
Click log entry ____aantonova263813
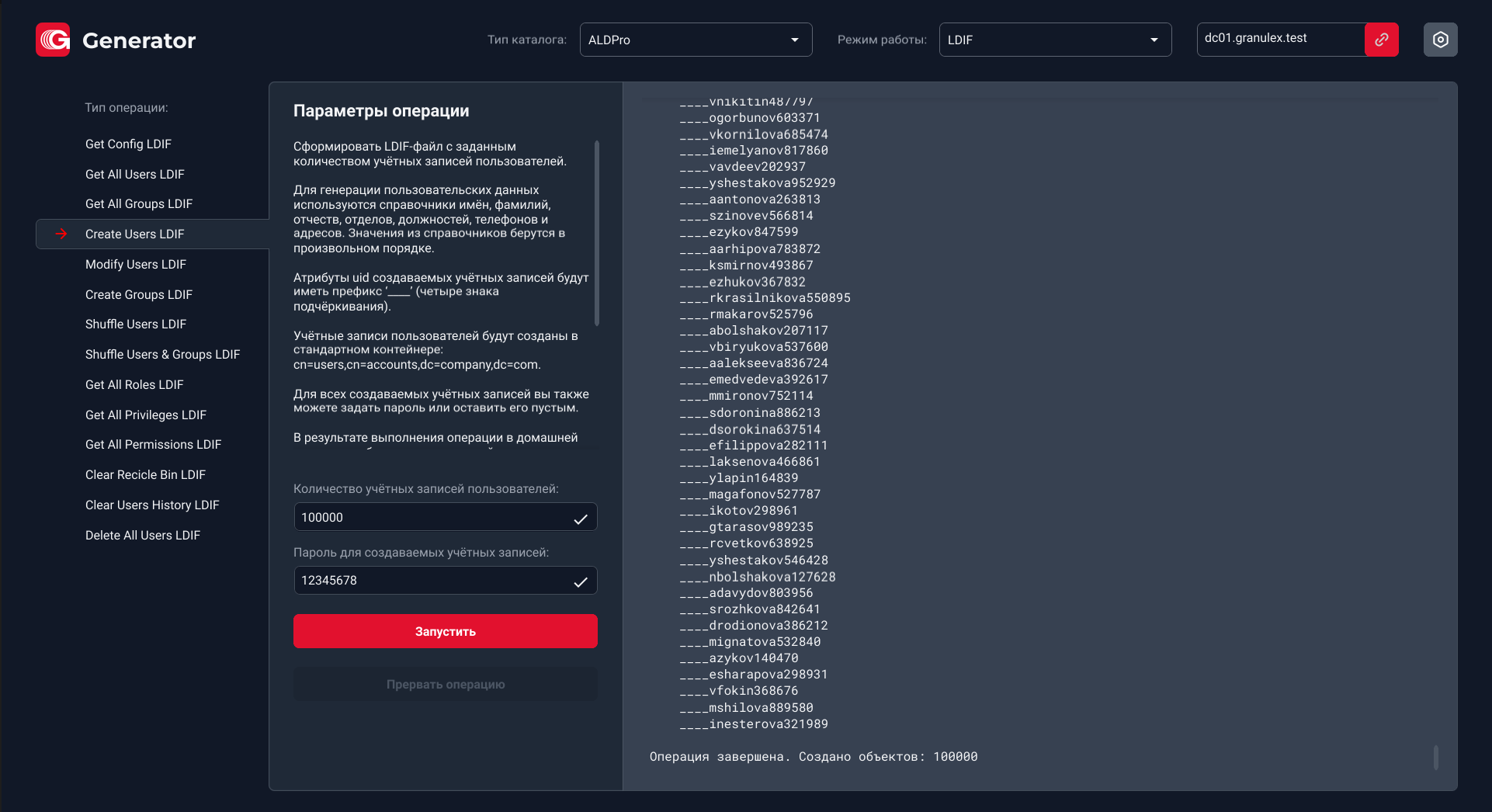coord(750,200)
